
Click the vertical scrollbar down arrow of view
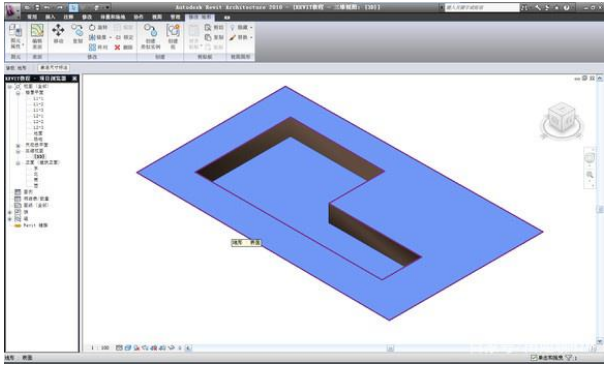[600, 341]
